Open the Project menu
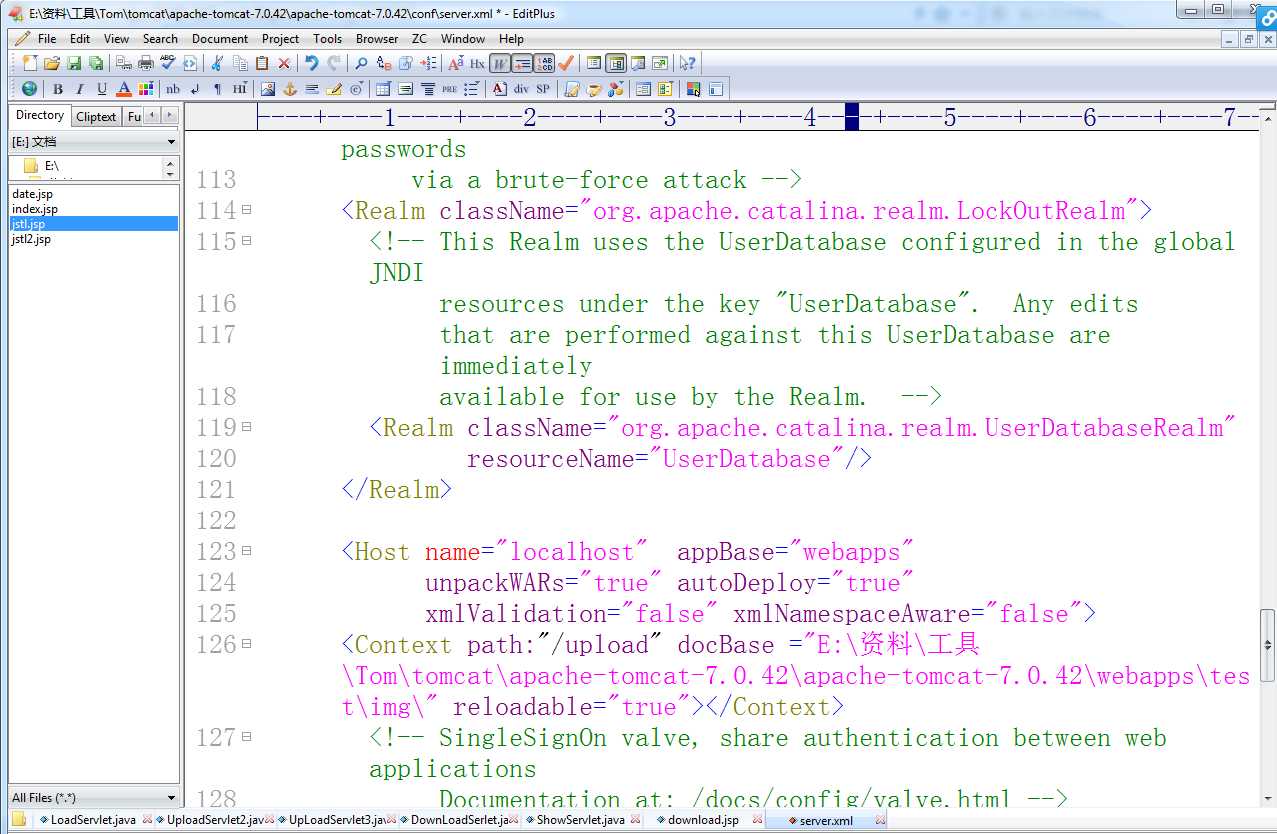1277x834 pixels. [281, 39]
